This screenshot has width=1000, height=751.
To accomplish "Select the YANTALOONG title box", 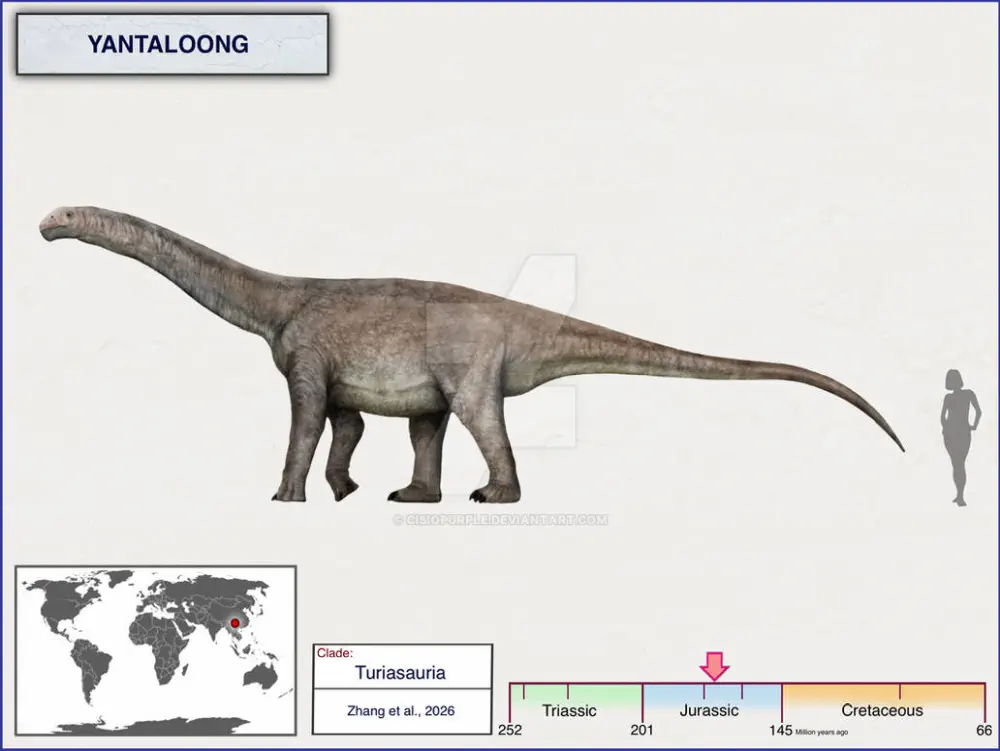I will 172,44.
